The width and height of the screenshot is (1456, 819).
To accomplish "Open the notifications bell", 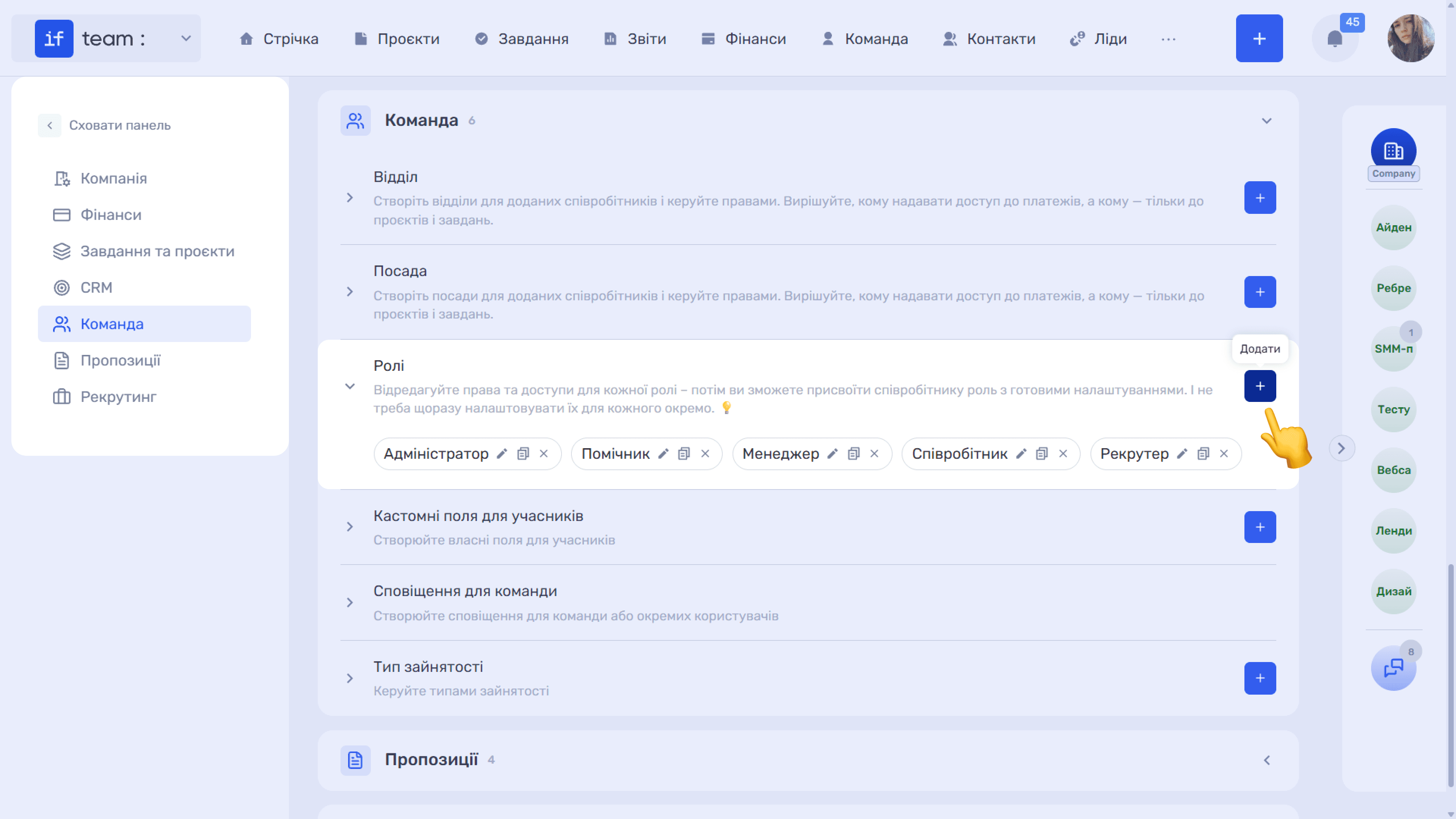I will (x=1335, y=38).
